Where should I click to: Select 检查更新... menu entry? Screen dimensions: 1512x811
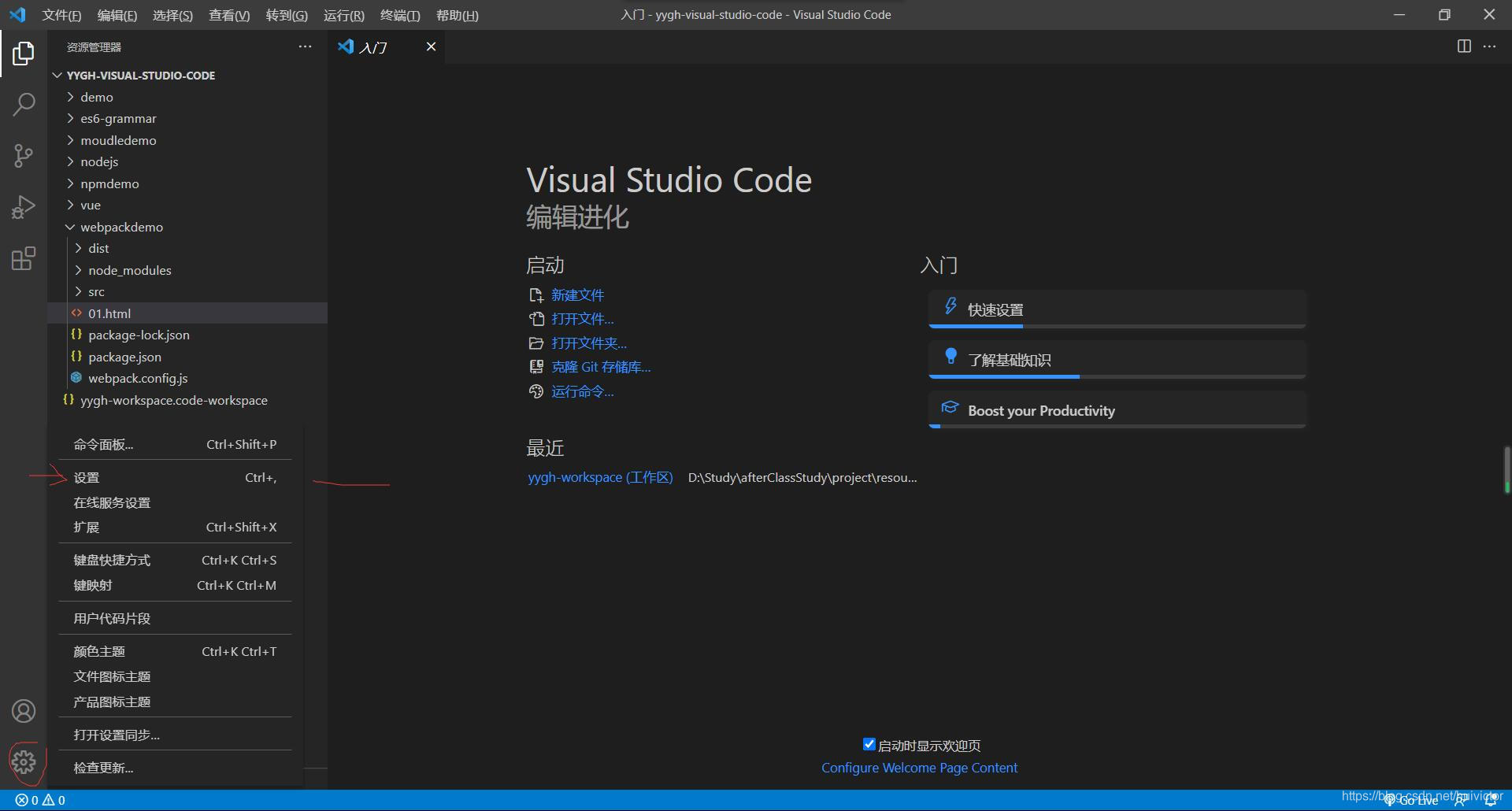click(175, 768)
